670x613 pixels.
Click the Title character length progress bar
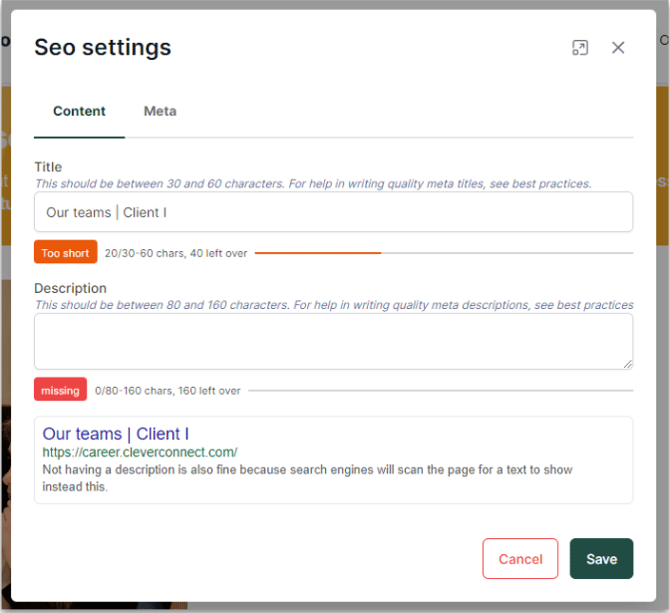click(443, 253)
